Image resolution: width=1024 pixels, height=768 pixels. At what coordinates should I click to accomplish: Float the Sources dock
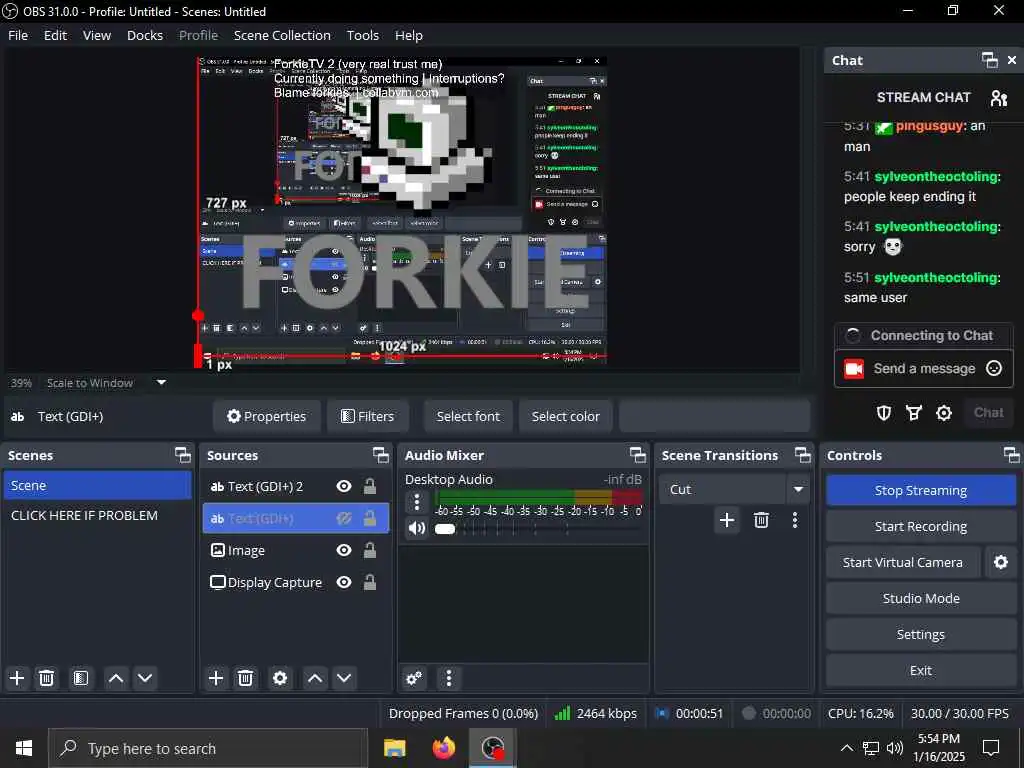(381, 455)
